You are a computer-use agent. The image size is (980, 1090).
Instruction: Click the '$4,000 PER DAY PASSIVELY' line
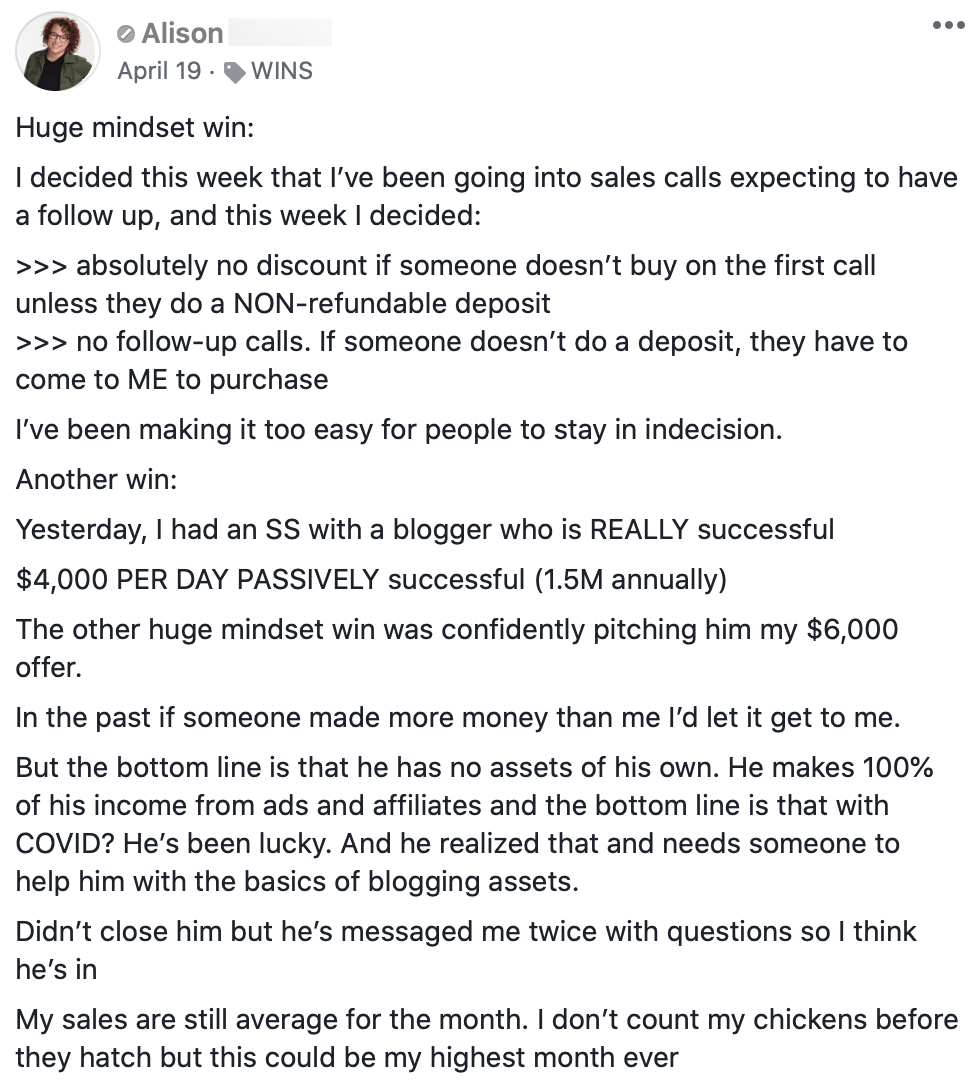coord(370,579)
